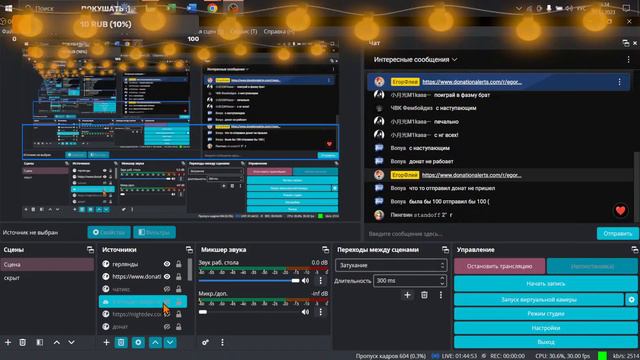
Task: Add a new source with the plus icon
Action: click(x=107, y=342)
